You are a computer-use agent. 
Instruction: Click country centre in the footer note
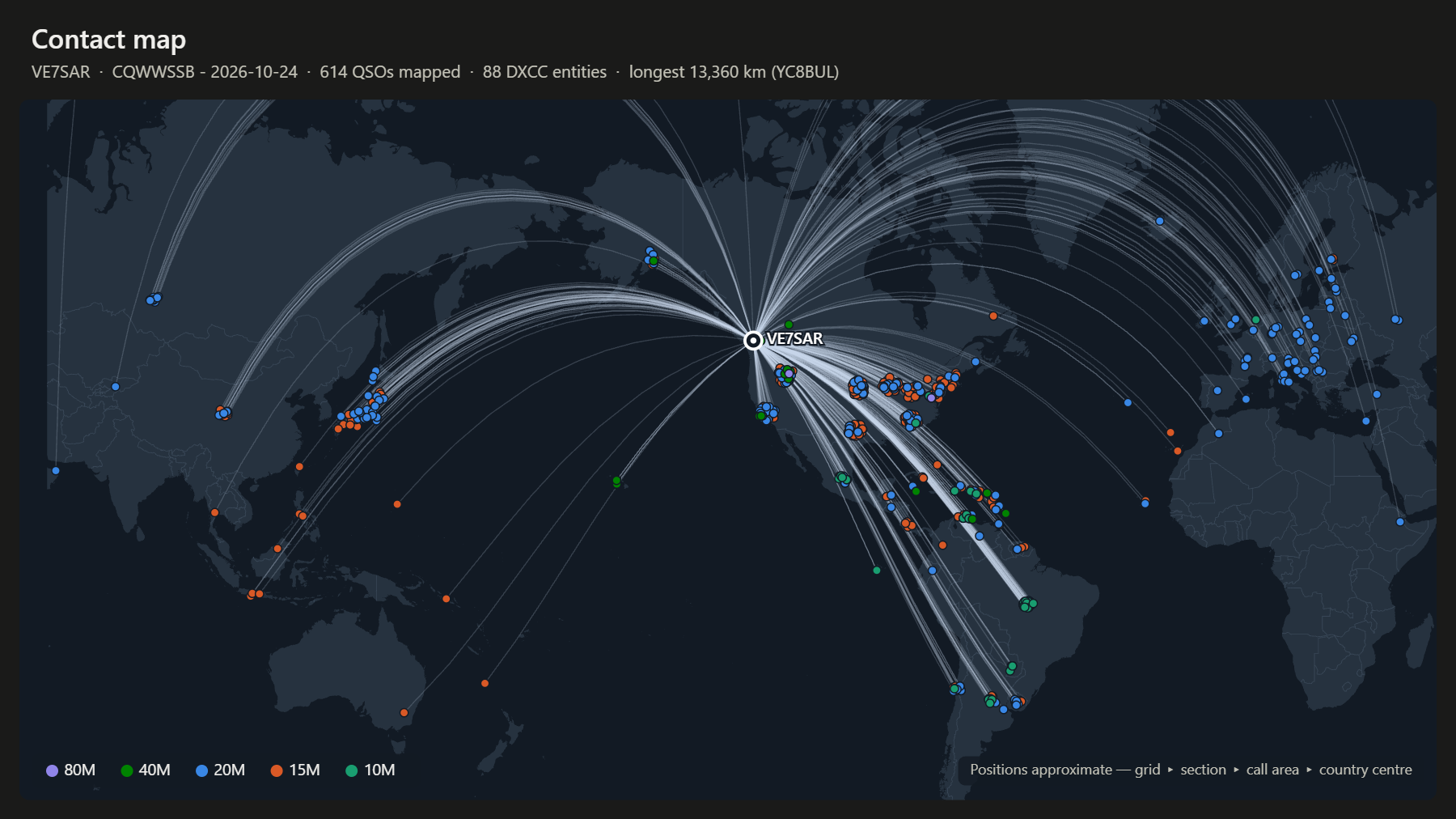click(1365, 770)
